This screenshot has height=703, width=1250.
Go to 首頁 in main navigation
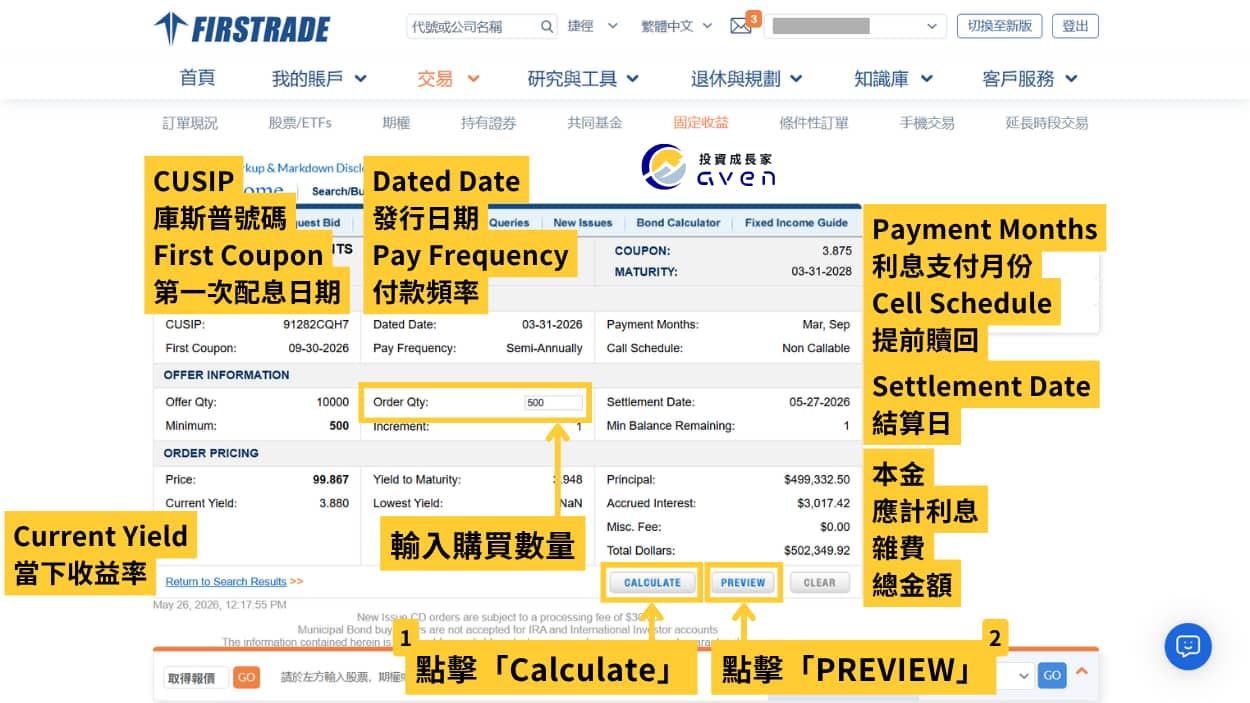(197, 78)
